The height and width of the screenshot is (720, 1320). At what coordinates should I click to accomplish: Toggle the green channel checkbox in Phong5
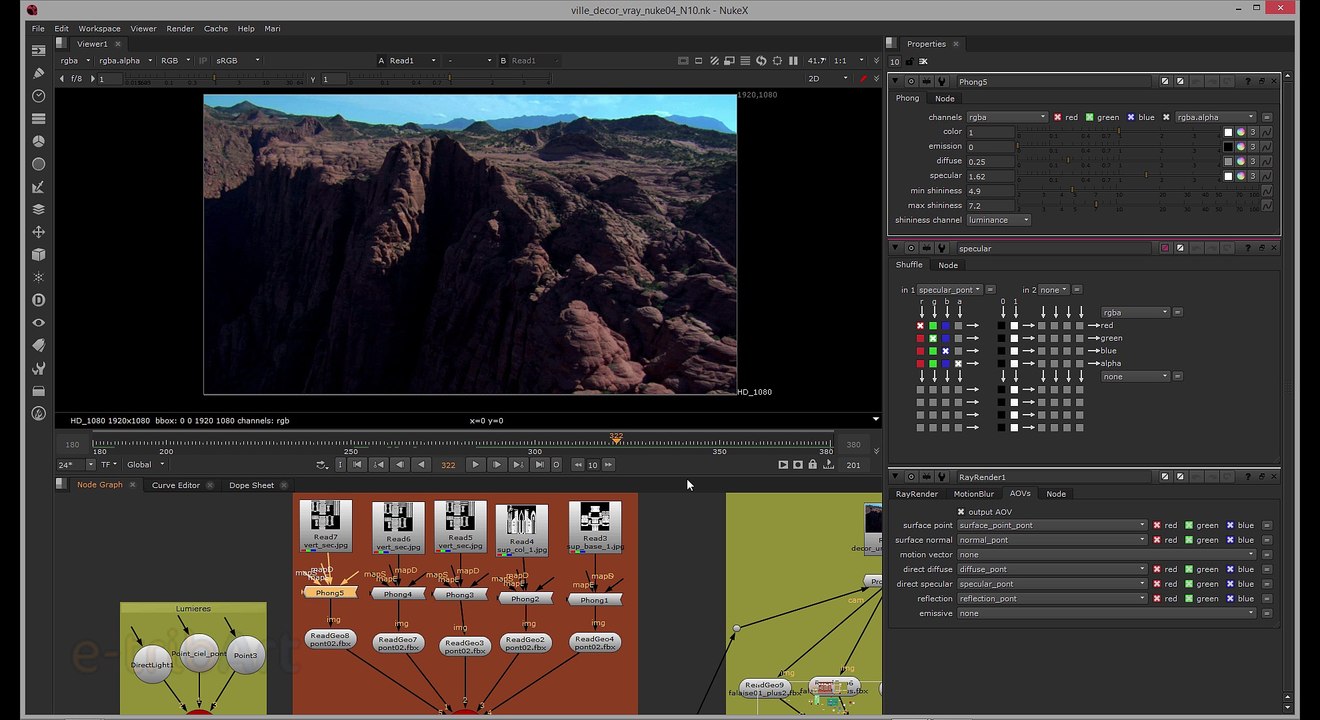point(1090,117)
